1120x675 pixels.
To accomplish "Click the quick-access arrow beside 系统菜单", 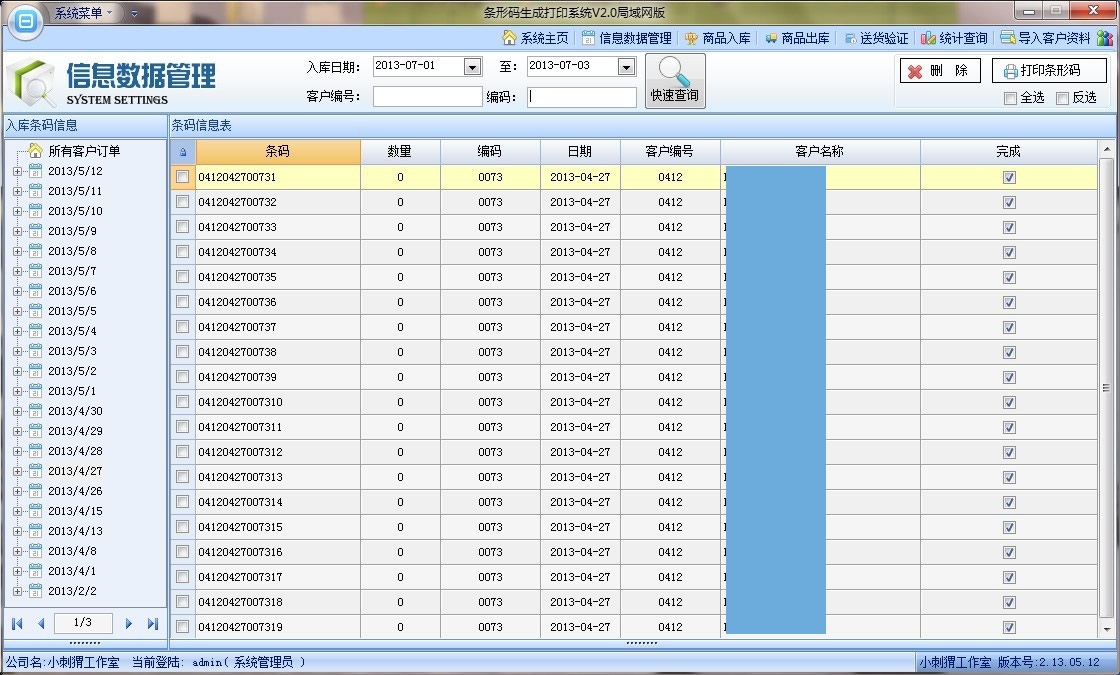I will pyautogui.click(x=134, y=13).
